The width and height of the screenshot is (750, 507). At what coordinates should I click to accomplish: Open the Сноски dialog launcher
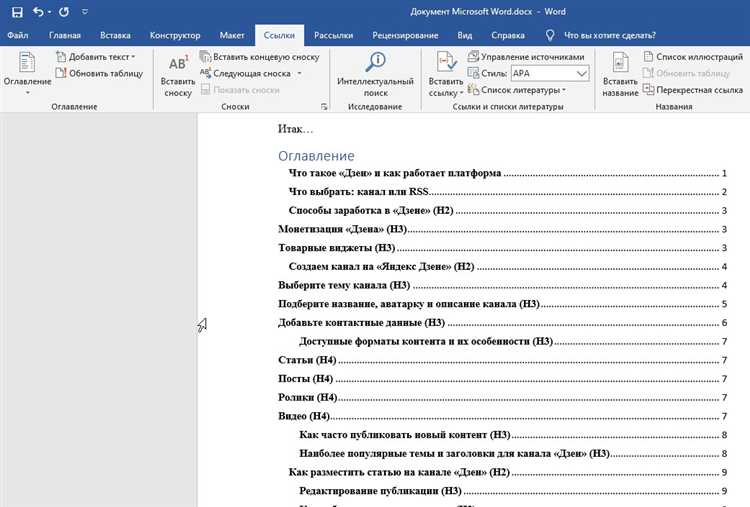(324, 107)
